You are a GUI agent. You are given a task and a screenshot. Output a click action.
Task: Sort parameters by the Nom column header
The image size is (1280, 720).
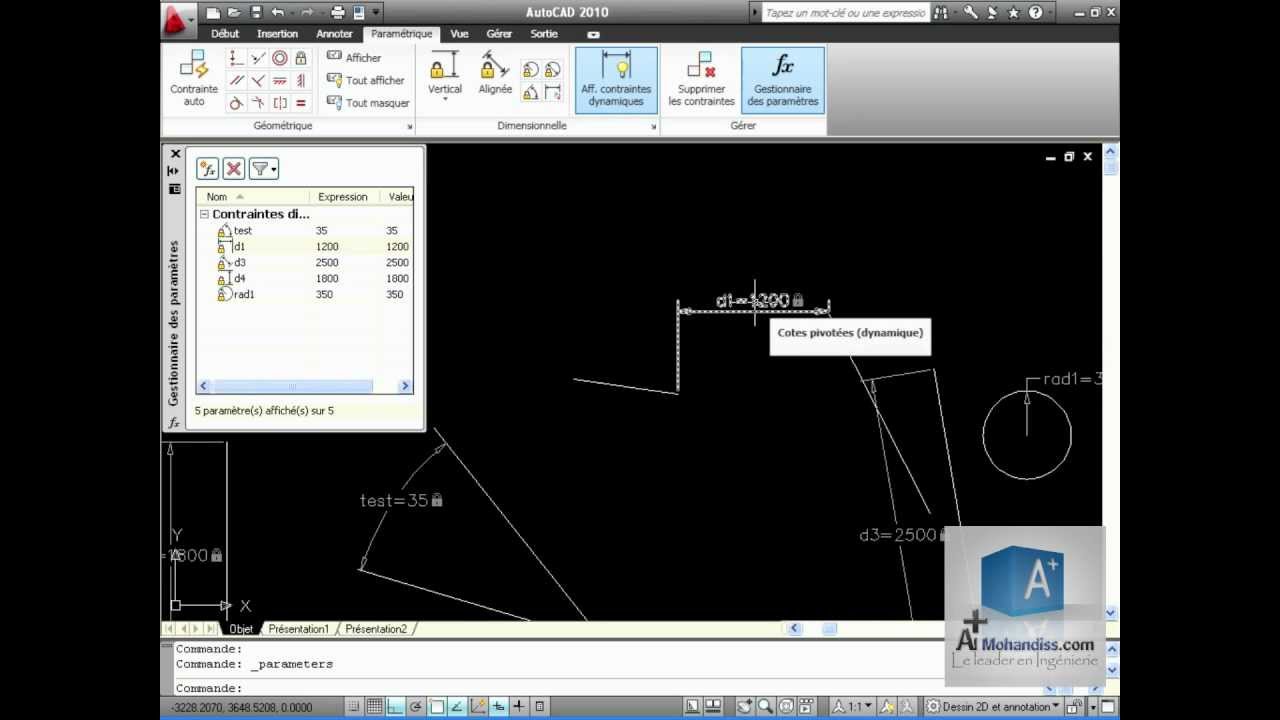coord(252,197)
